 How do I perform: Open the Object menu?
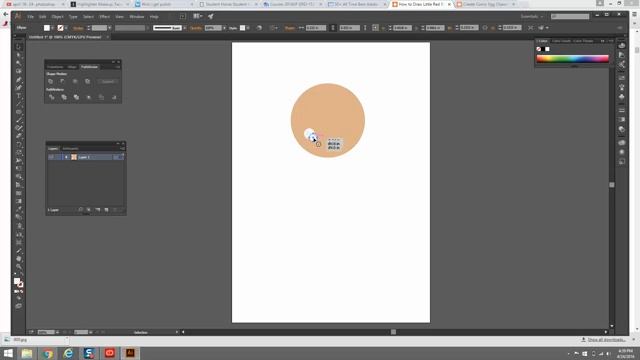click(x=57, y=17)
